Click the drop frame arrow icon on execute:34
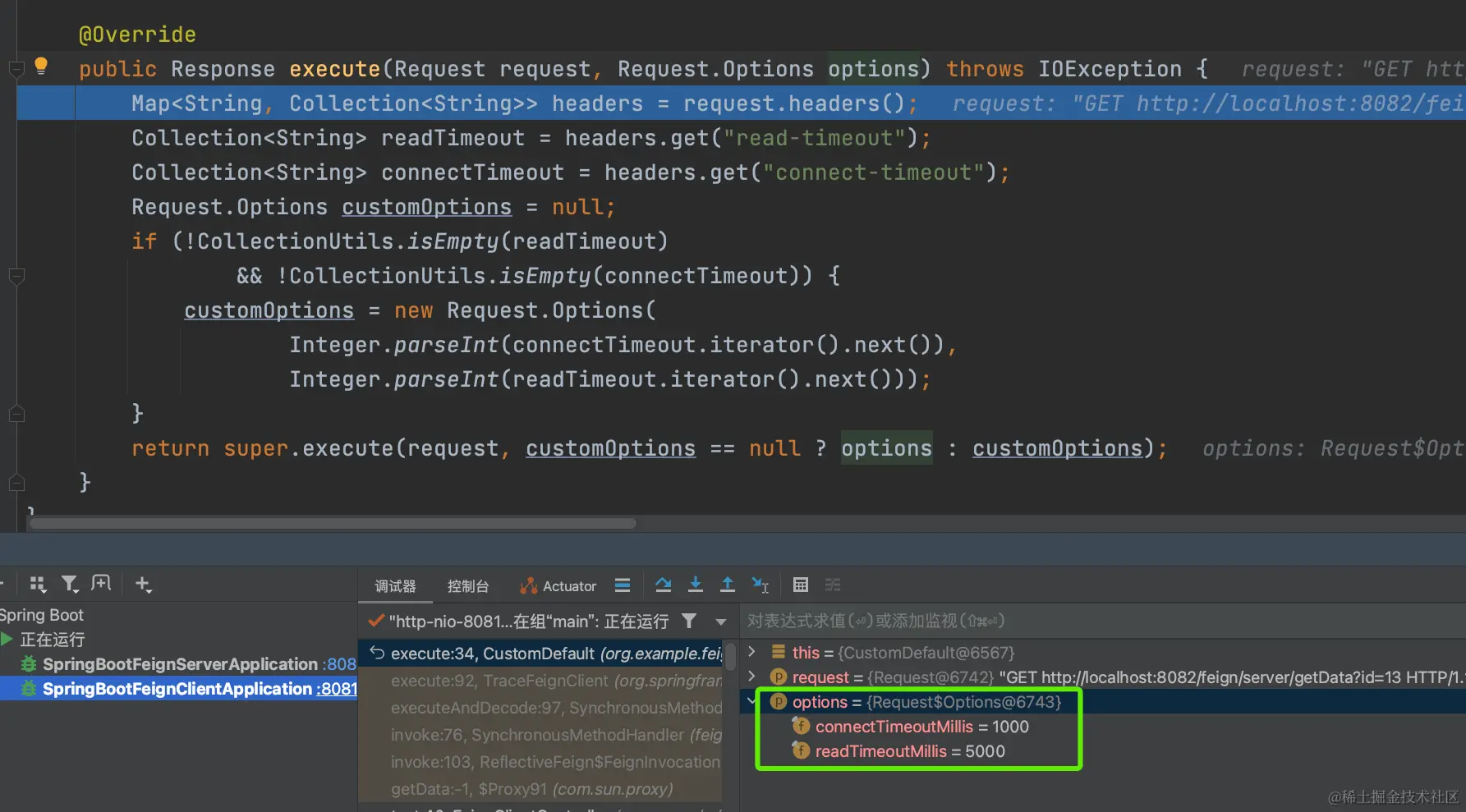Screen dimensions: 1466x812 tap(377, 653)
